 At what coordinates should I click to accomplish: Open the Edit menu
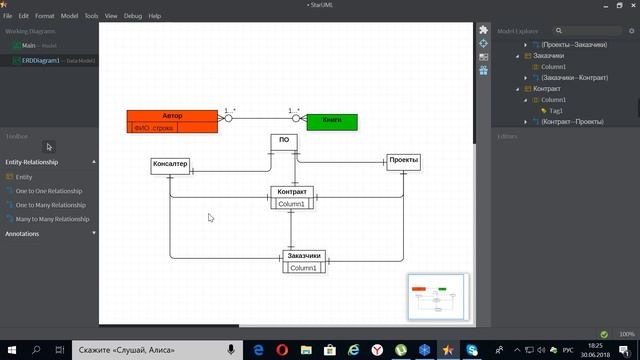[x=23, y=16]
